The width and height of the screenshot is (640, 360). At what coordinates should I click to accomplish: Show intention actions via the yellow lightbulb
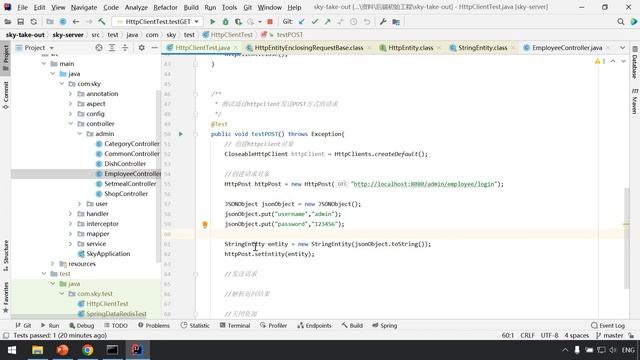tap(205, 224)
